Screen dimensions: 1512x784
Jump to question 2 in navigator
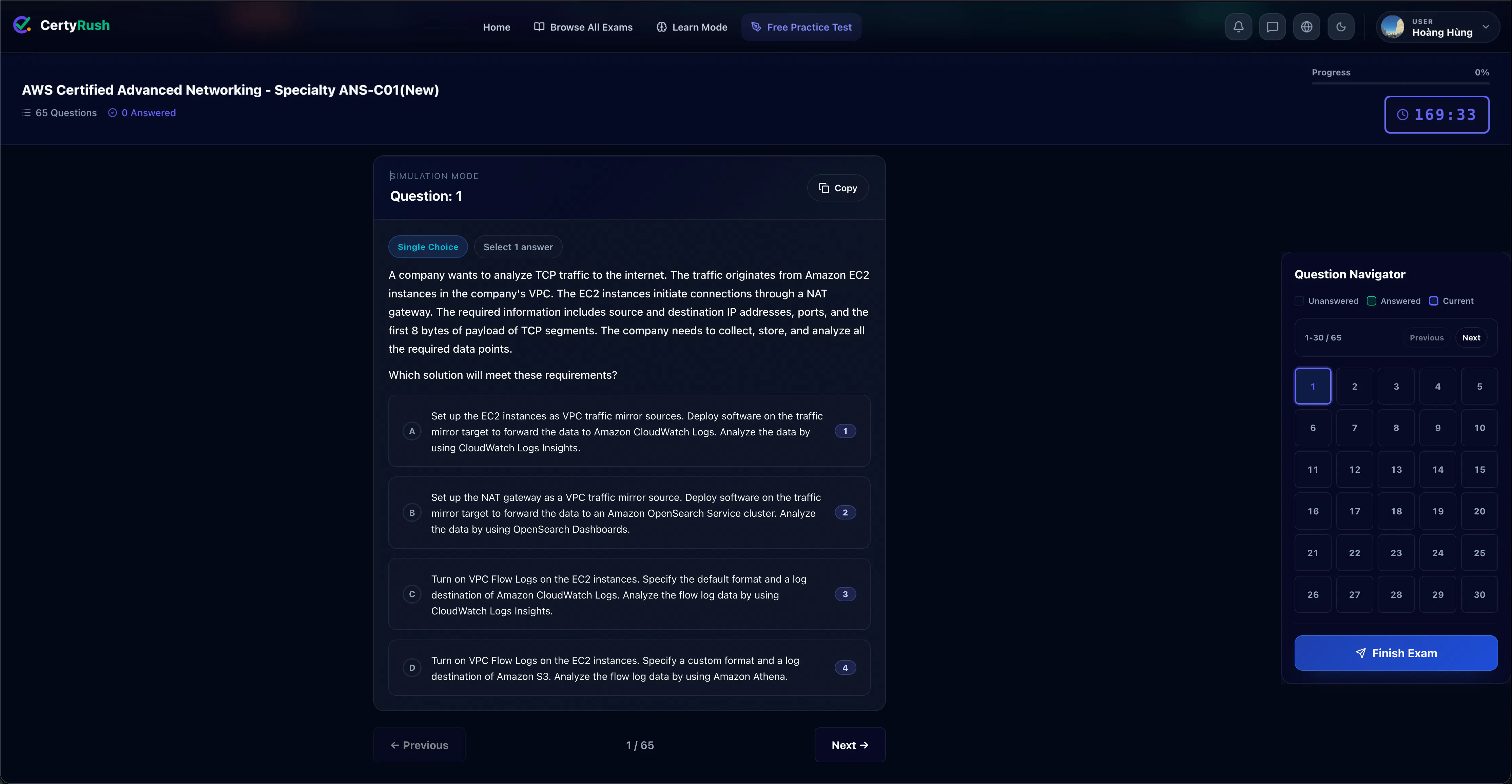pyautogui.click(x=1355, y=386)
